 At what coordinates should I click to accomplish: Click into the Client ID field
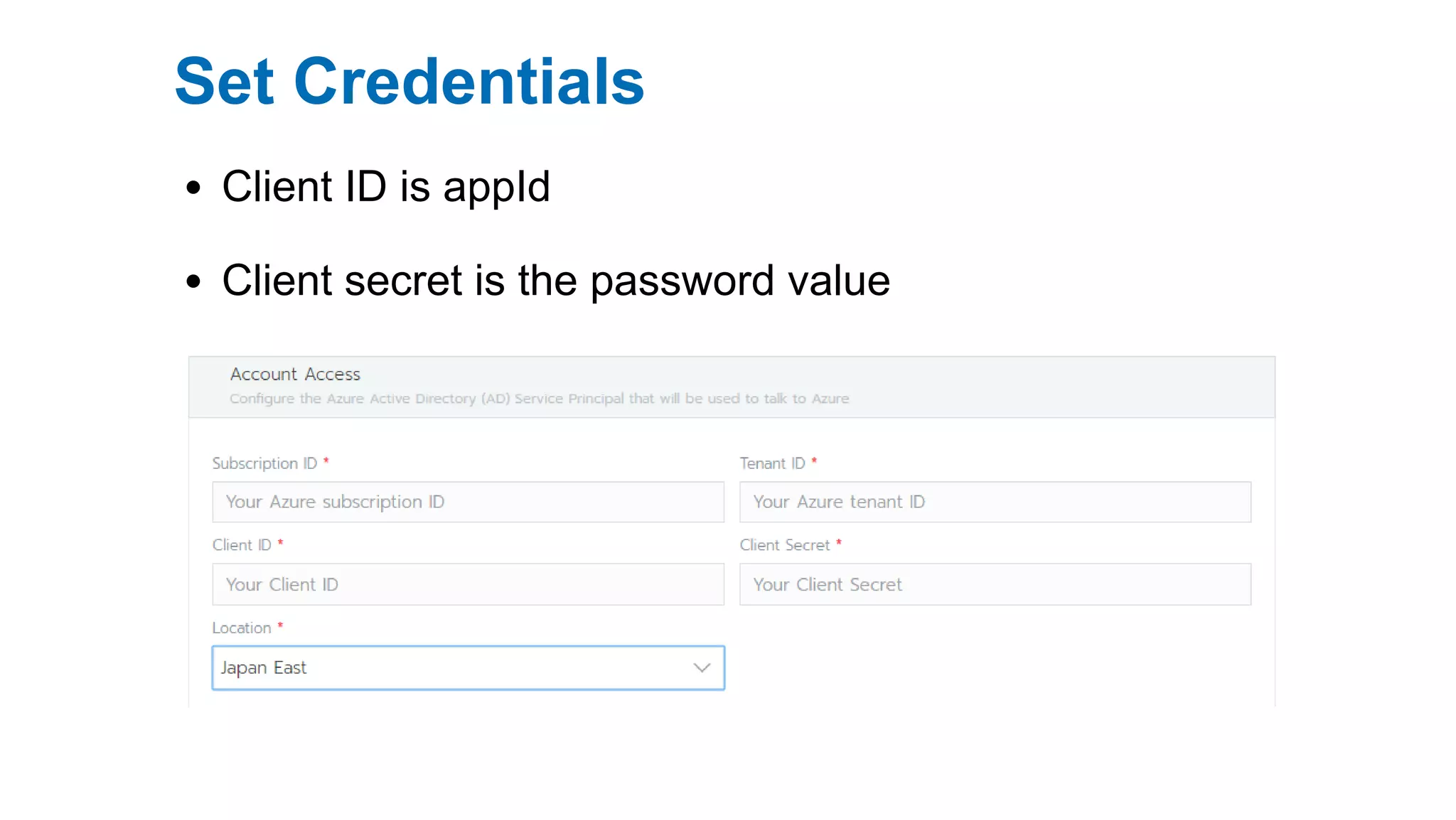[468, 585]
